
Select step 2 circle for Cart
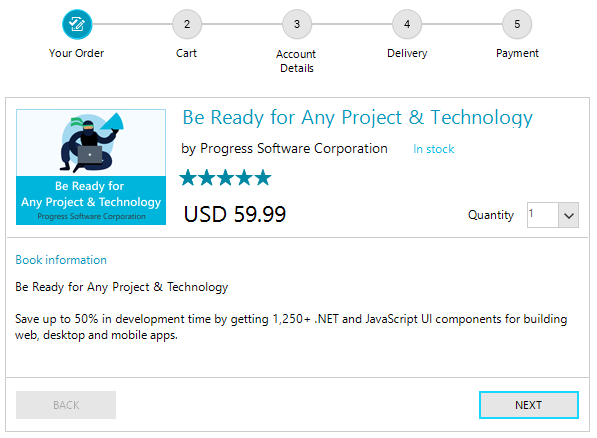(x=187, y=24)
